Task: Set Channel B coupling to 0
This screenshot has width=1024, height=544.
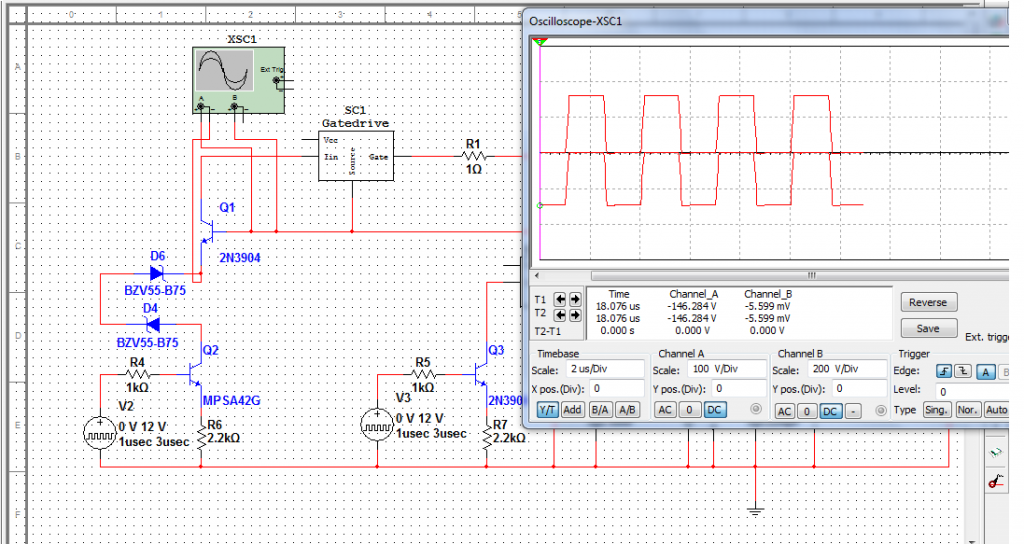Action: point(807,411)
